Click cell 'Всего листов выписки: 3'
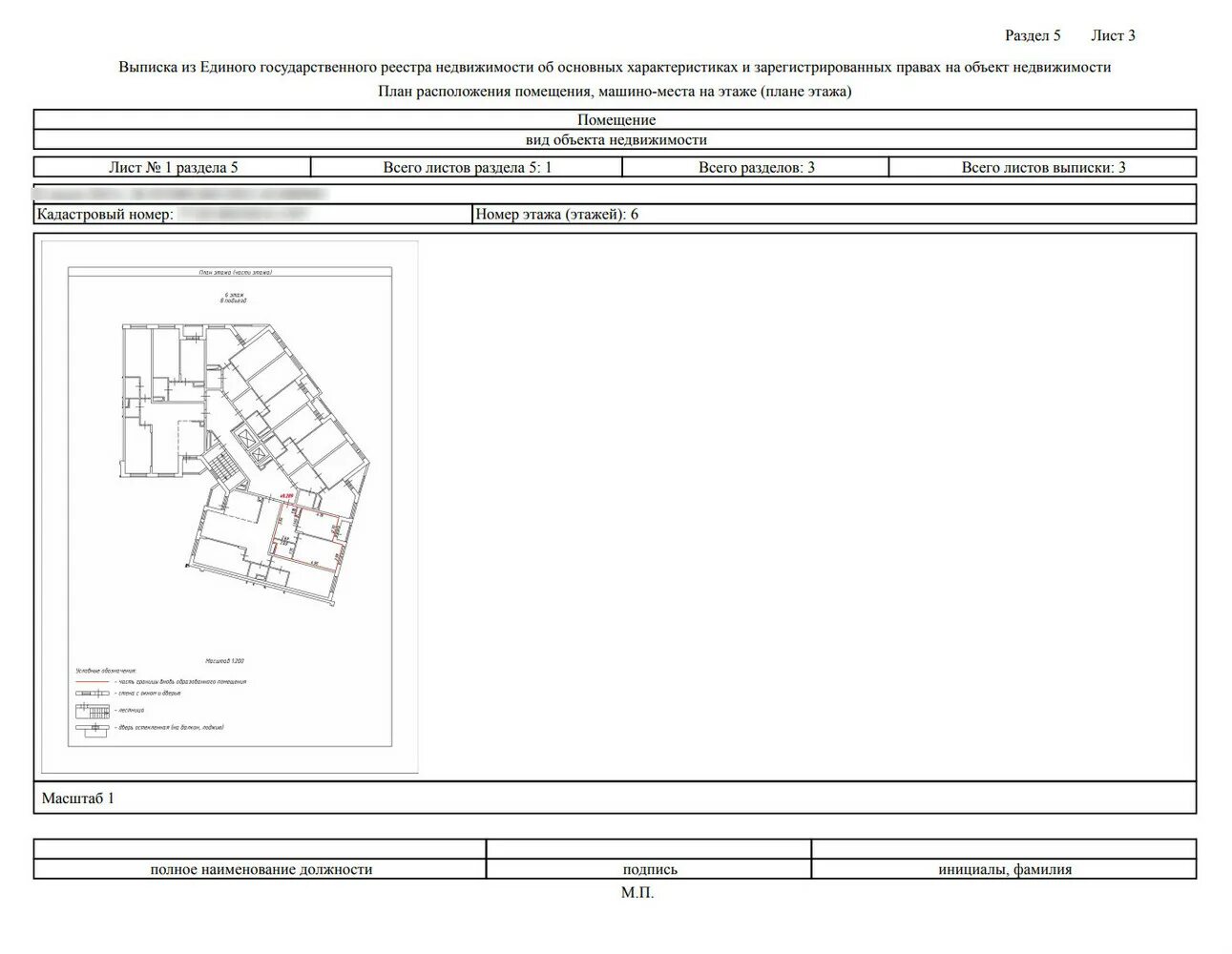Image resolution: width=1232 pixels, height=954 pixels. 1043,167
